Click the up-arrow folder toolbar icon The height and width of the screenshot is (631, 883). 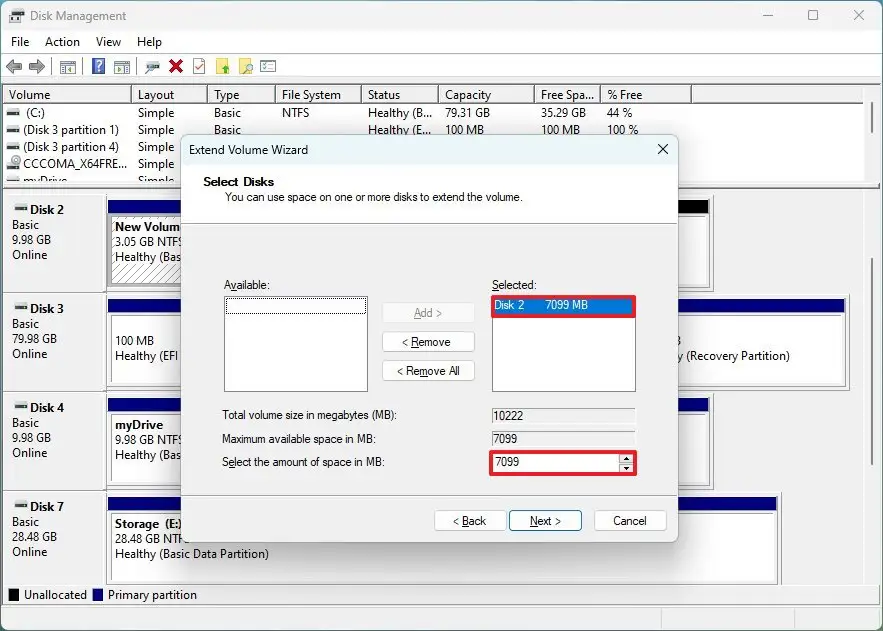coord(223,66)
